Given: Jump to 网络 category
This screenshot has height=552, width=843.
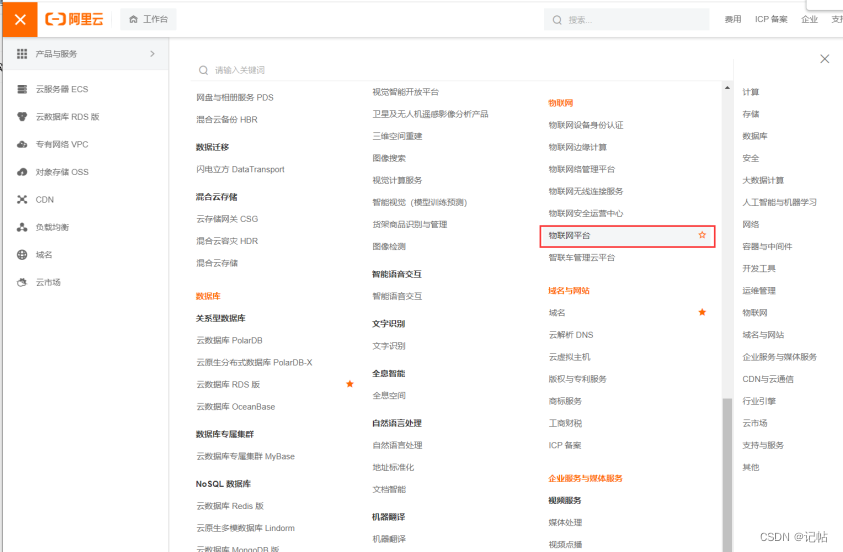Looking at the screenshot, I should [x=751, y=224].
